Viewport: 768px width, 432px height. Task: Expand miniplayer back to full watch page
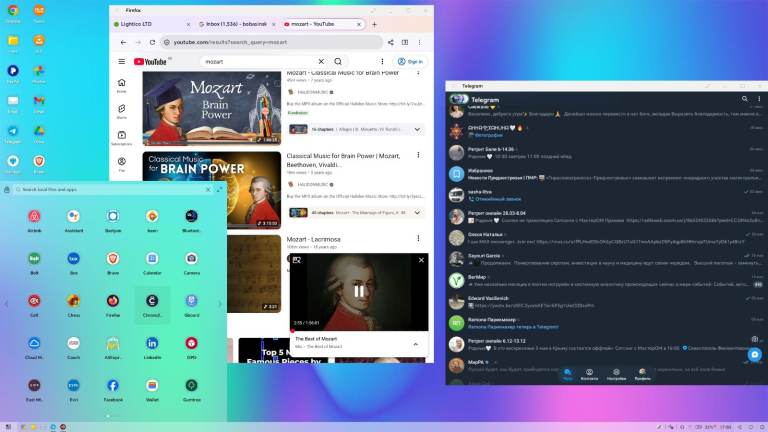[297, 260]
